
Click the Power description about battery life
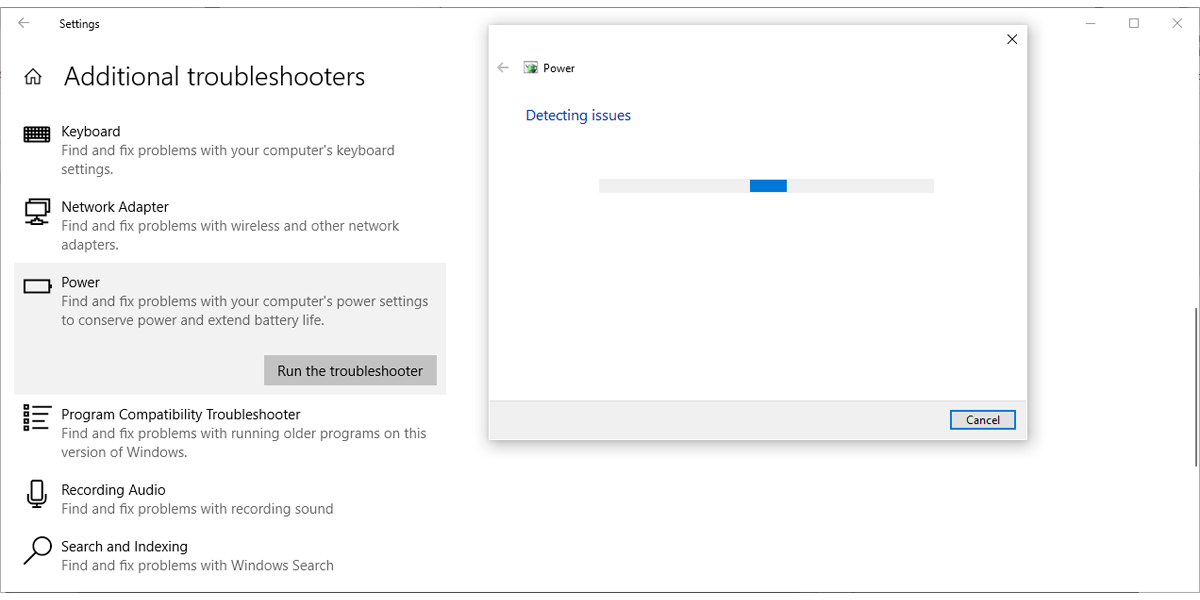(245, 311)
